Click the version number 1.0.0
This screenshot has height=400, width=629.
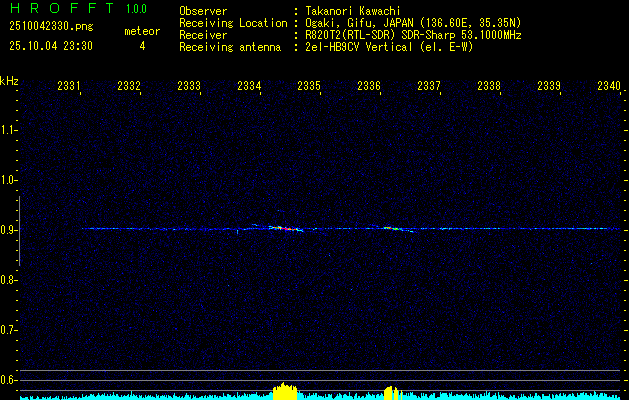pos(136,9)
